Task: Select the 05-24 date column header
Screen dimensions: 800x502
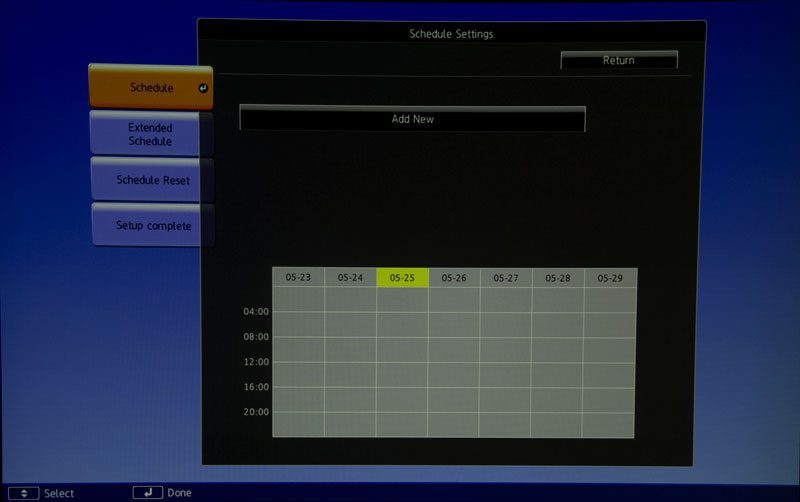Action: (x=350, y=278)
